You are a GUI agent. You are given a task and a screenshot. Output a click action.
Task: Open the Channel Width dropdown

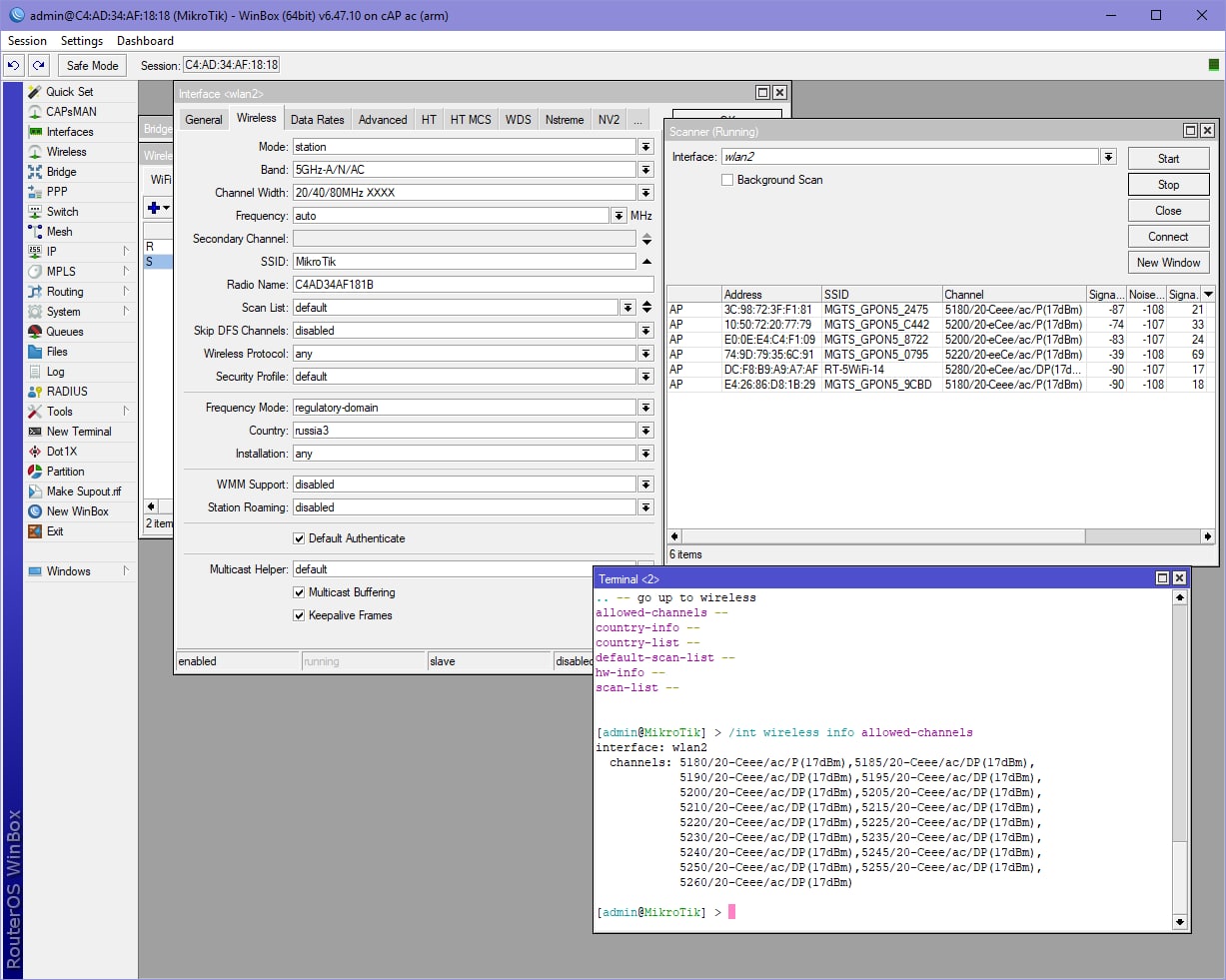click(646, 192)
